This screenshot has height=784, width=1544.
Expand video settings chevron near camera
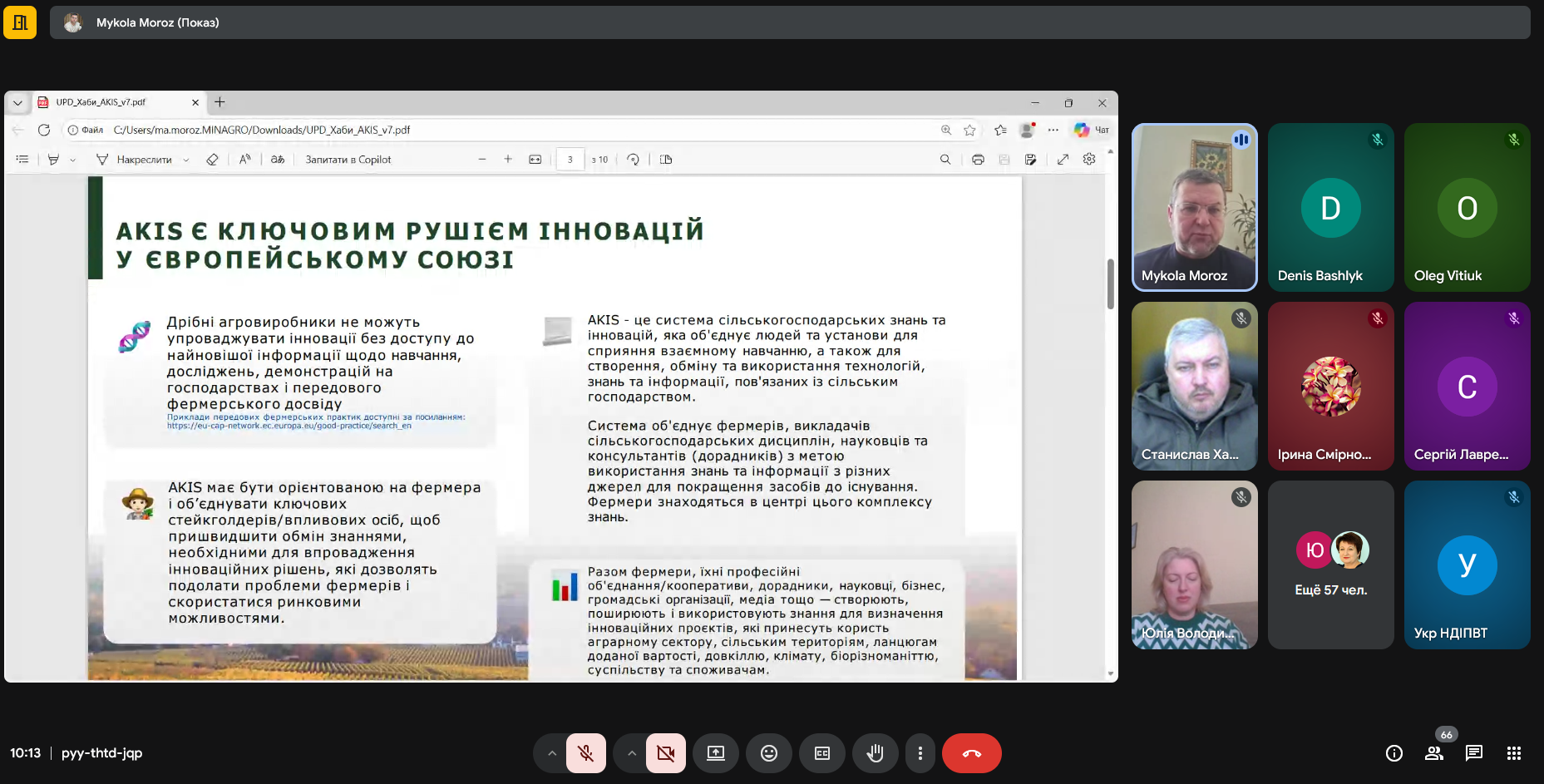pyautogui.click(x=632, y=753)
